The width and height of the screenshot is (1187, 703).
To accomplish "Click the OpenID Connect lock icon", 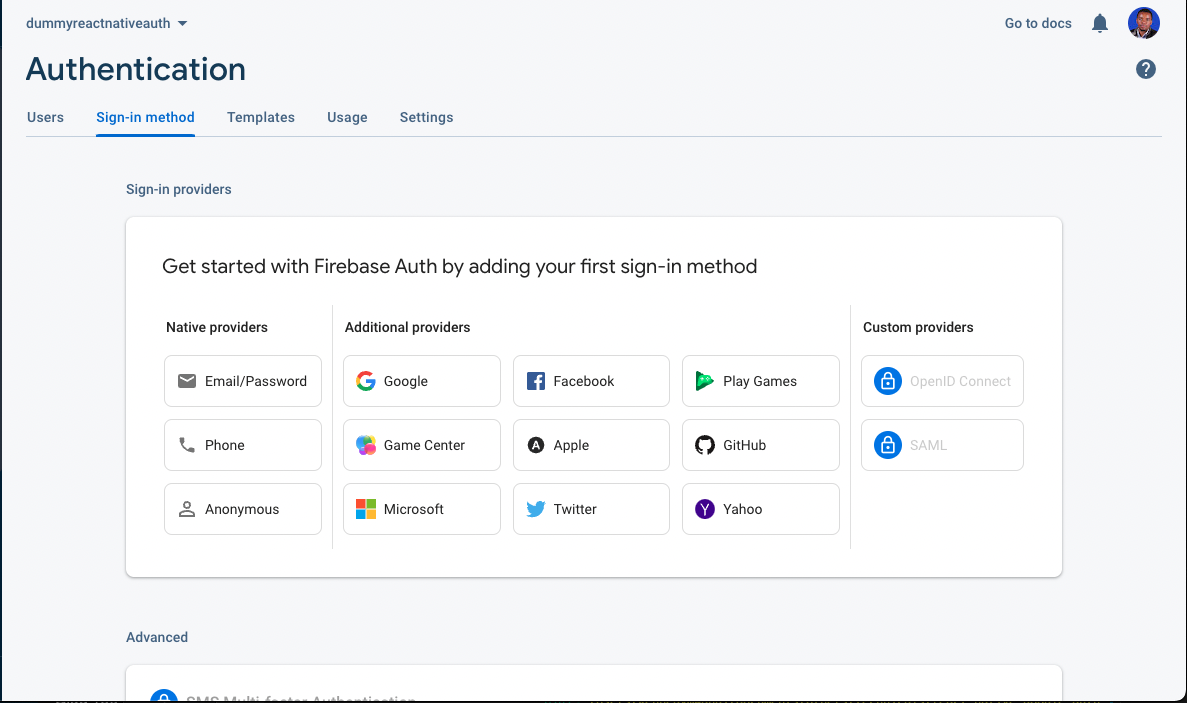I will click(x=887, y=381).
